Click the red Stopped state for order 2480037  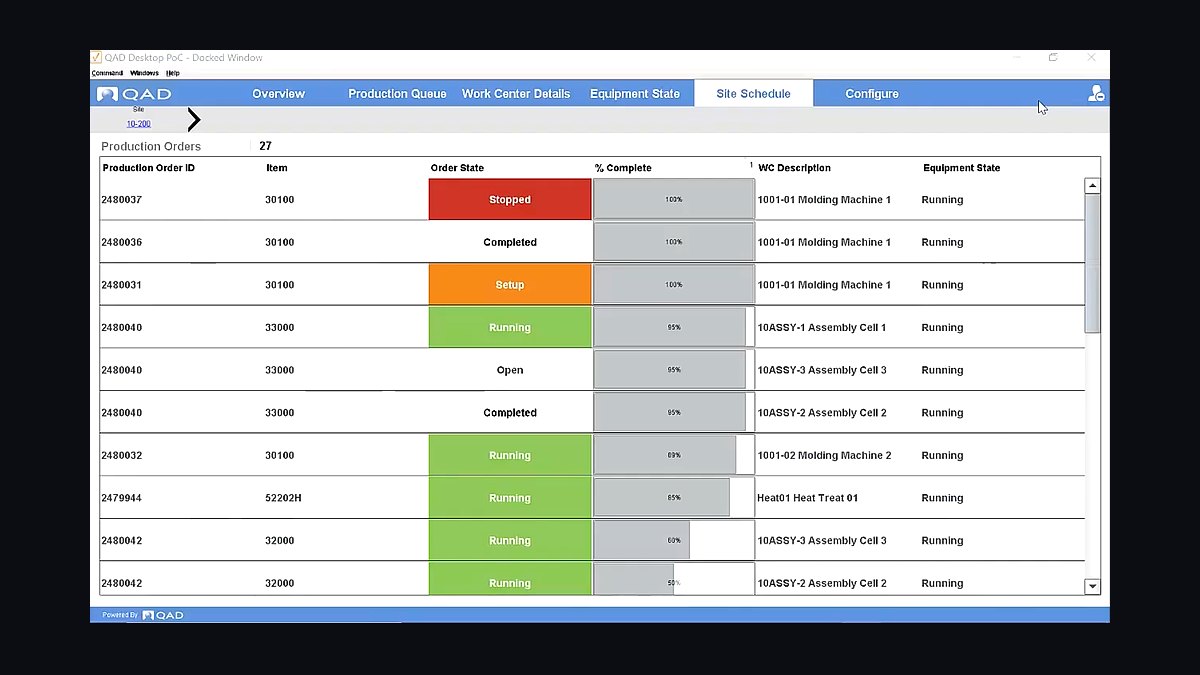pos(510,200)
